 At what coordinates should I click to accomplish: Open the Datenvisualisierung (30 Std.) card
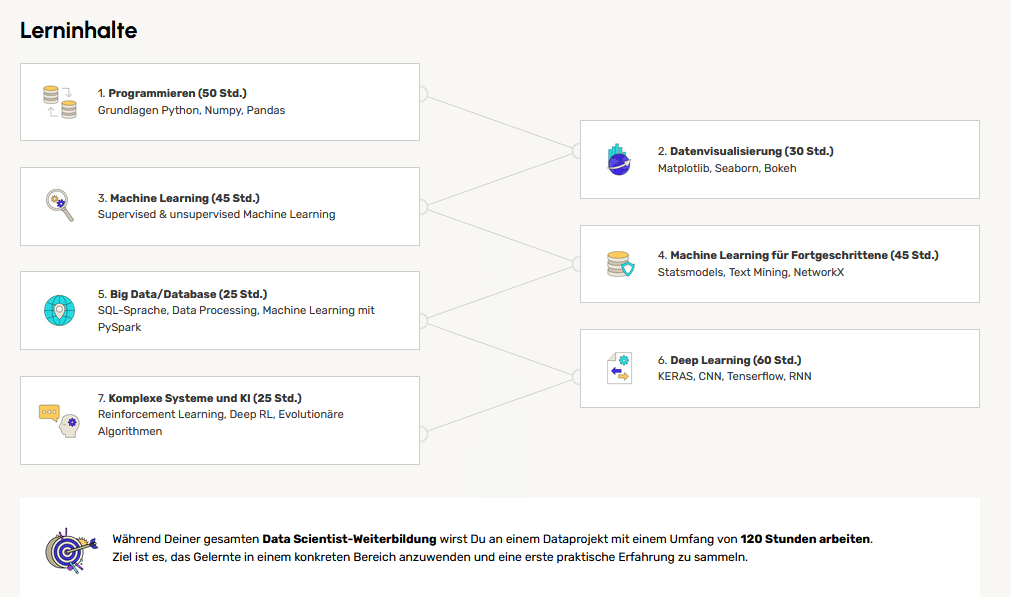click(780, 159)
